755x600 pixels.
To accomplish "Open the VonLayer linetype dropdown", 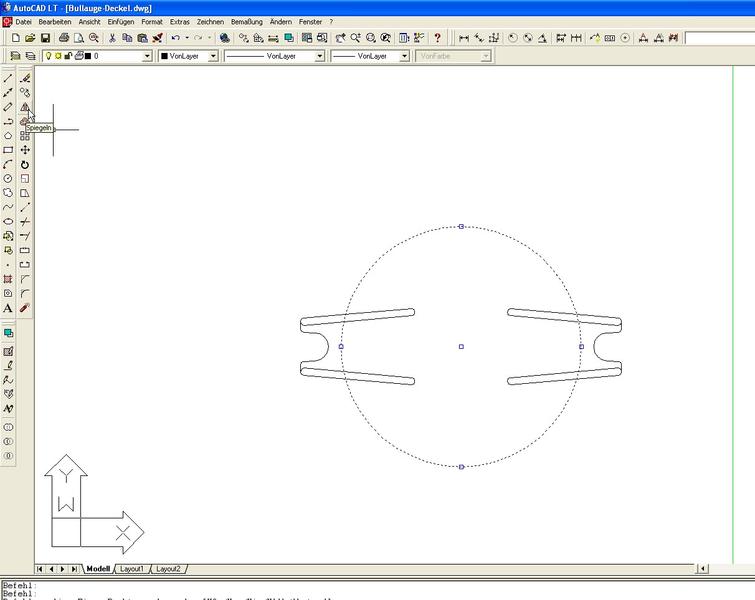I will (319, 56).
